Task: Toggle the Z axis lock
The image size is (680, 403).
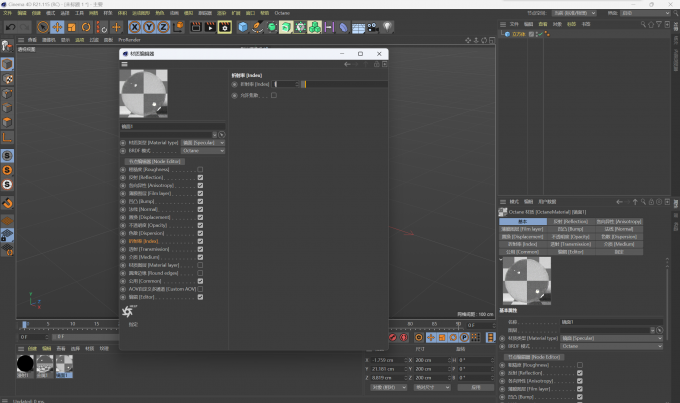Action: click(163, 27)
